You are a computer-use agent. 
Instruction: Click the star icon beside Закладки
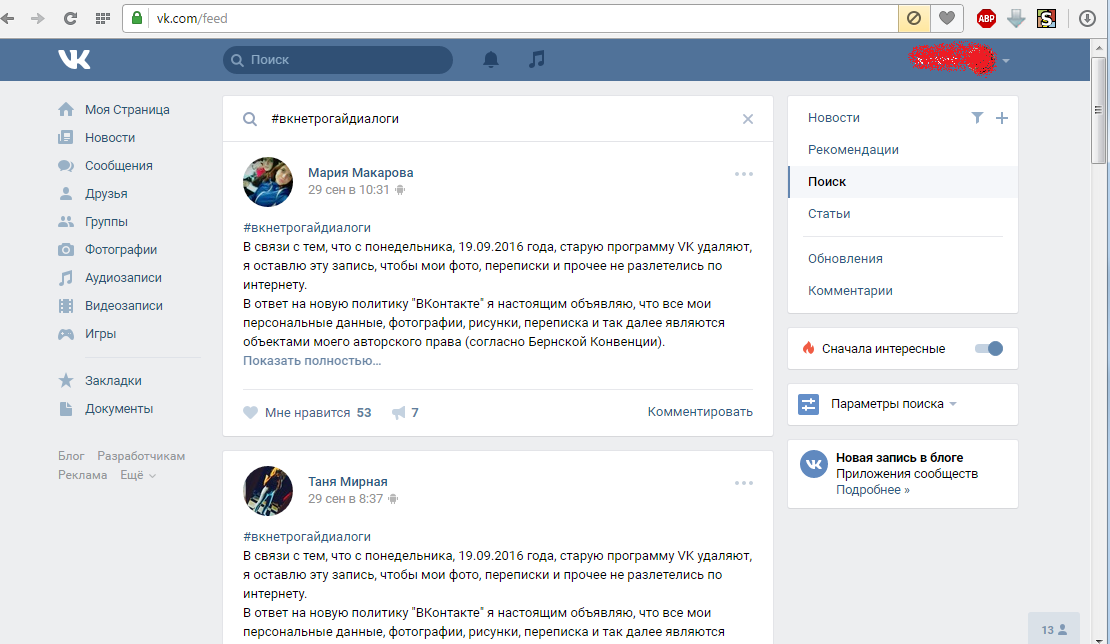(66, 380)
